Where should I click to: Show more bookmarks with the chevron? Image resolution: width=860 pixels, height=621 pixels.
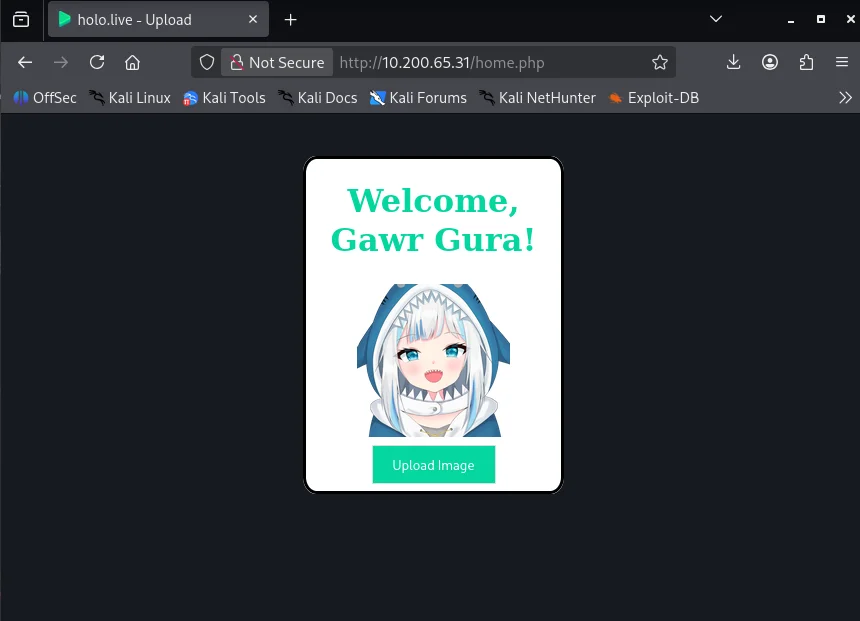coord(845,97)
